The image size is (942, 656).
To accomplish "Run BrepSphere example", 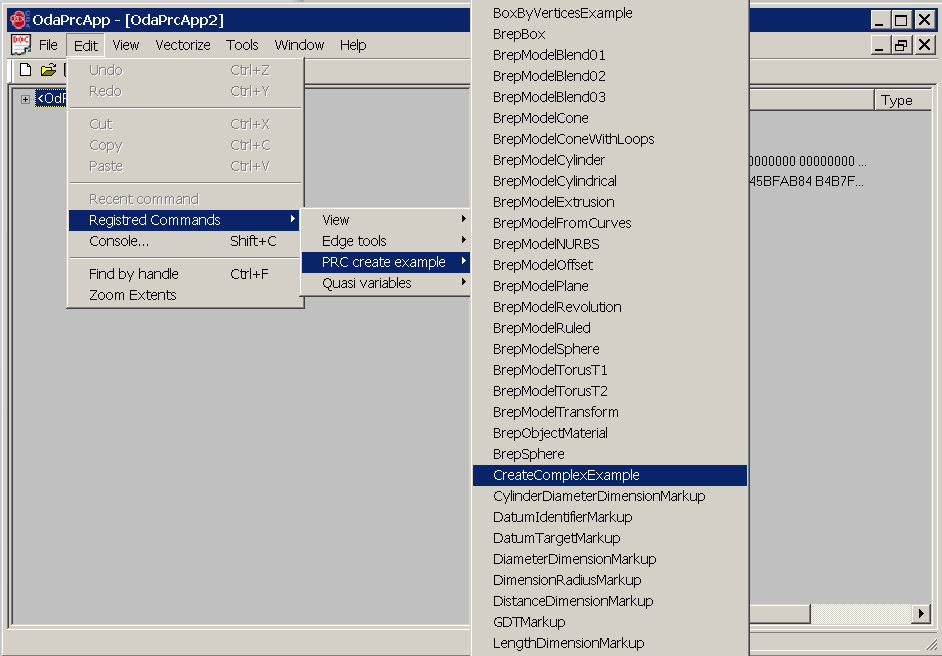I will 610,455.
